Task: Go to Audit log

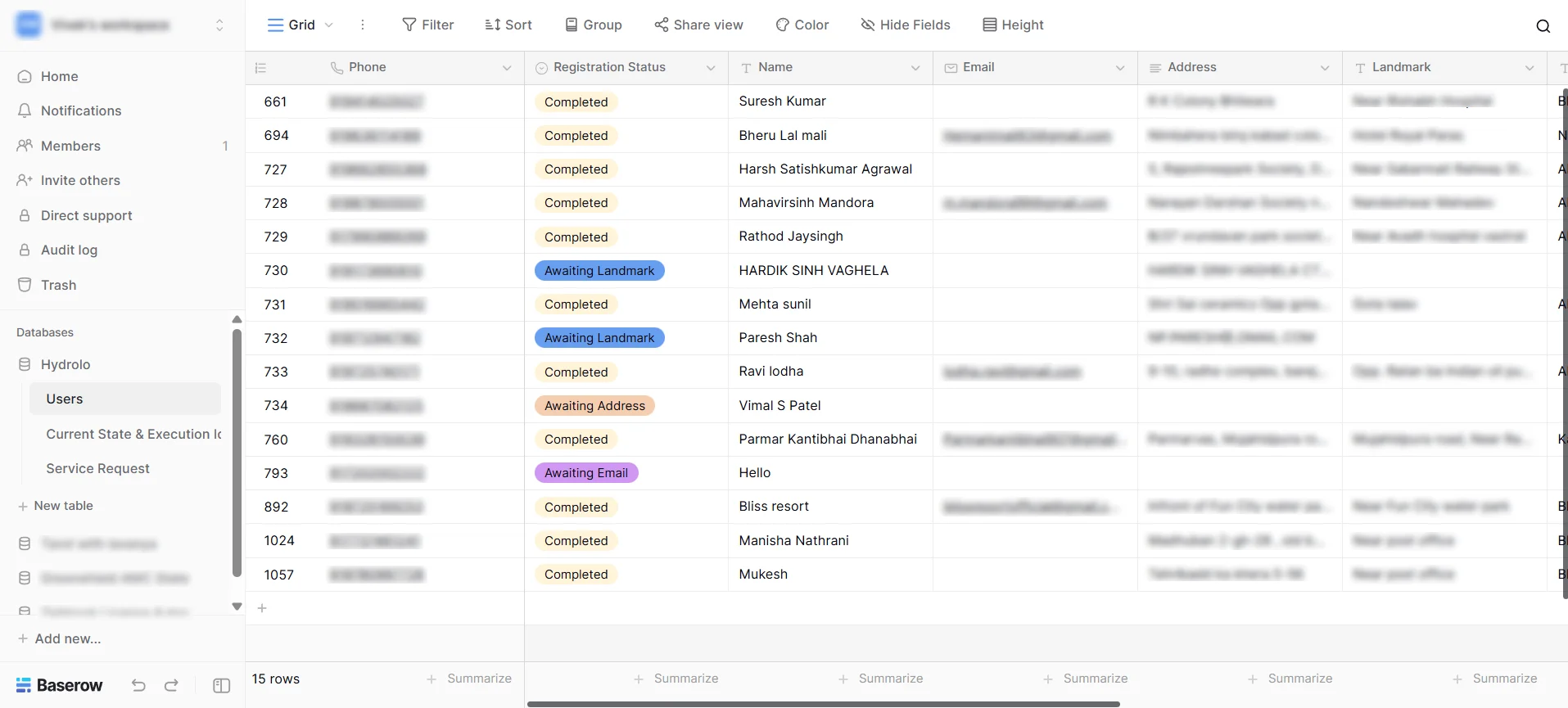Action: tap(69, 250)
